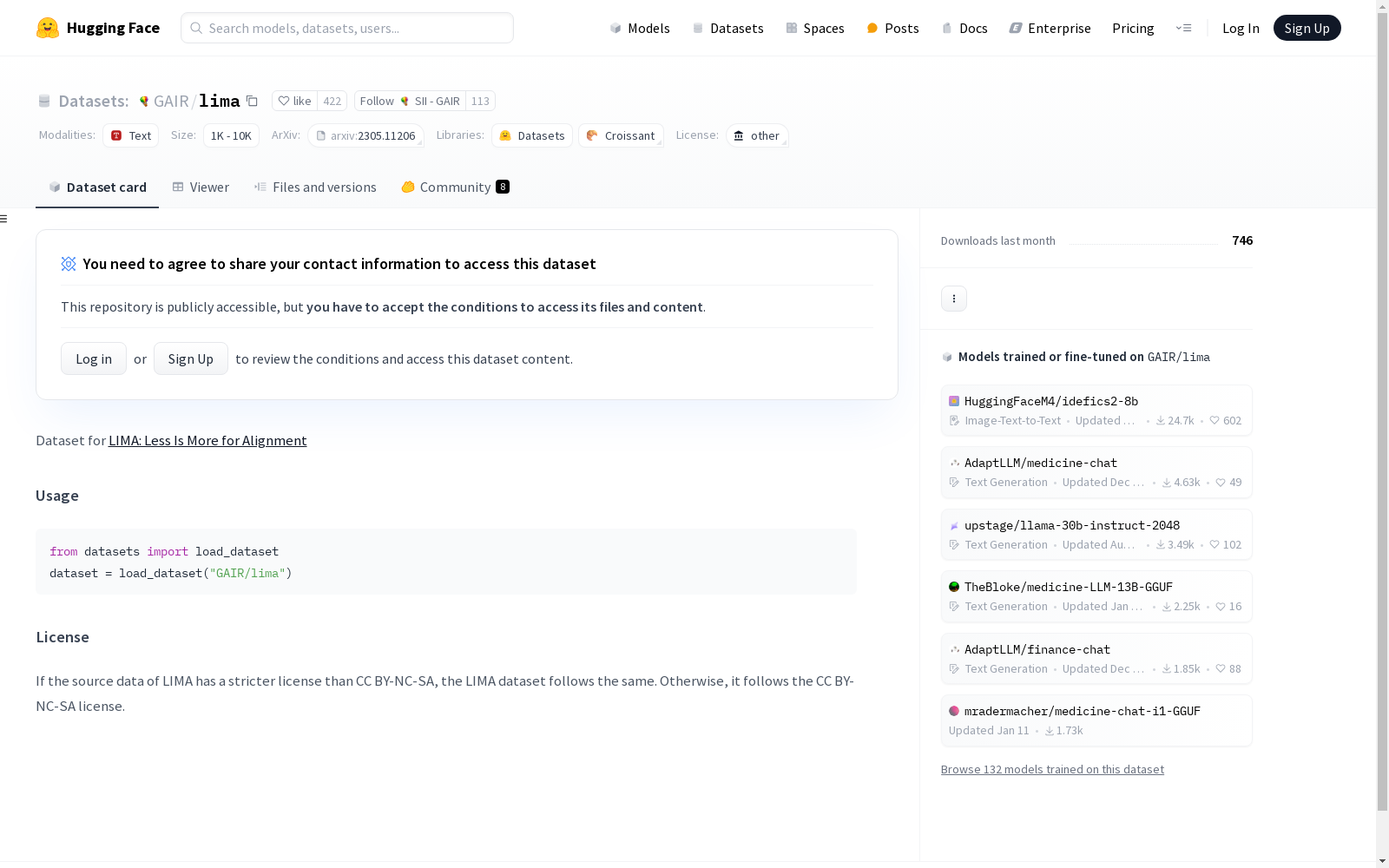Screen dimensions: 1389x868
Task: Open the 422 likes count
Action: point(332,101)
